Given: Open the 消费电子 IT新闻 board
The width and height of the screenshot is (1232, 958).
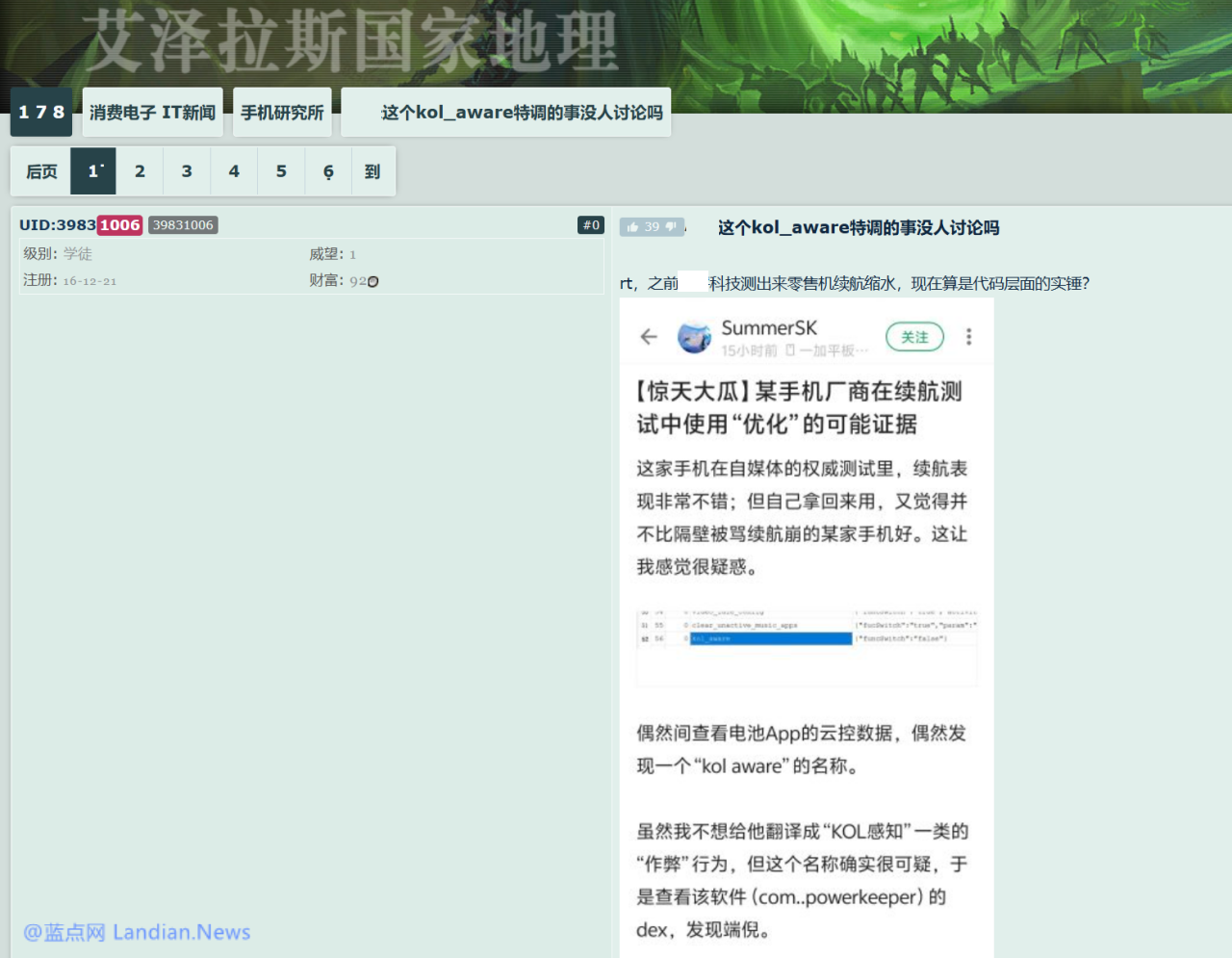Looking at the screenshot, I should point(152,113).
